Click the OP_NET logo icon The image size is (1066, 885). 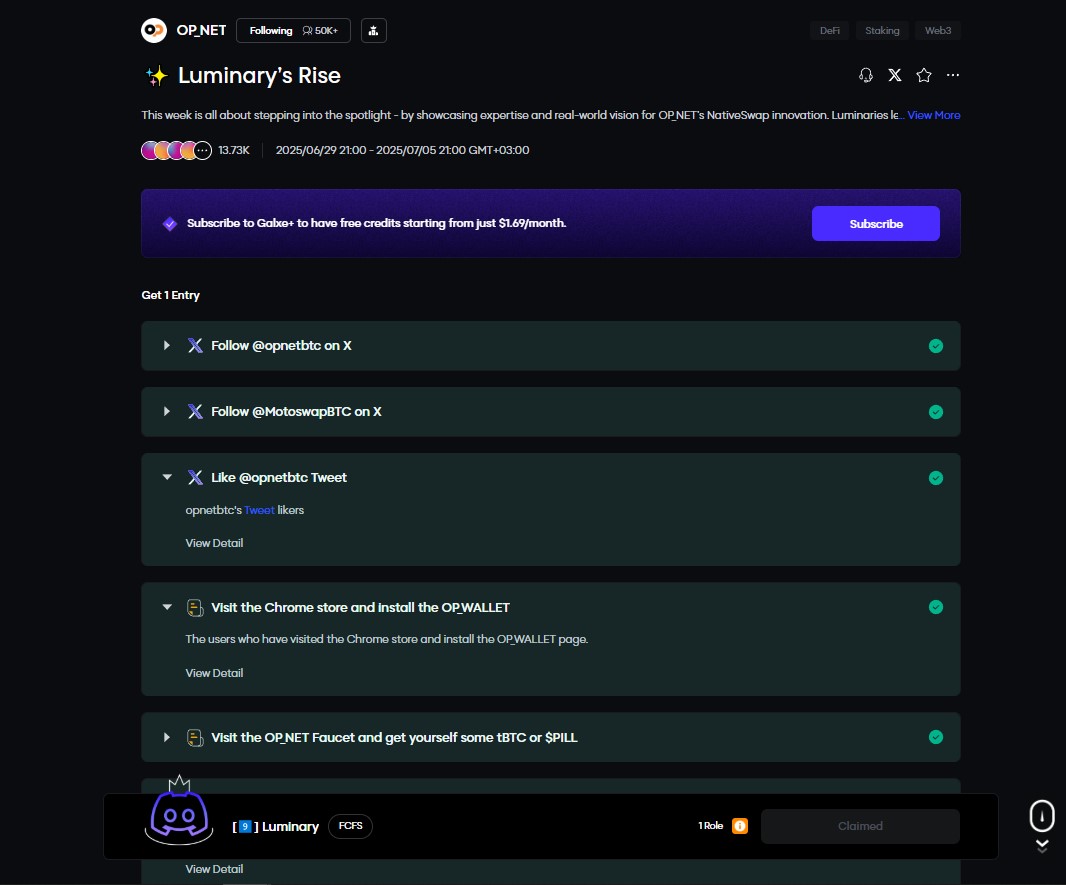(153, 30)
